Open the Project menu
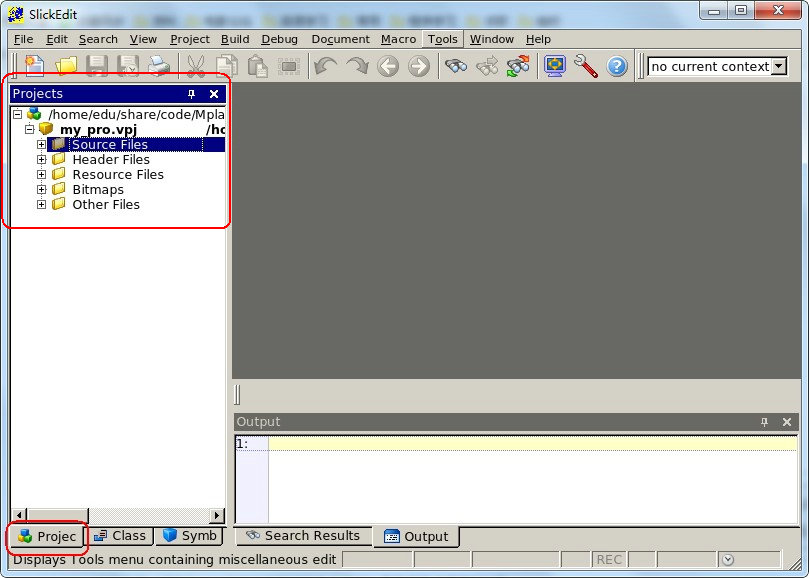Screen dimensions: 809x578 tap(190, 39)
